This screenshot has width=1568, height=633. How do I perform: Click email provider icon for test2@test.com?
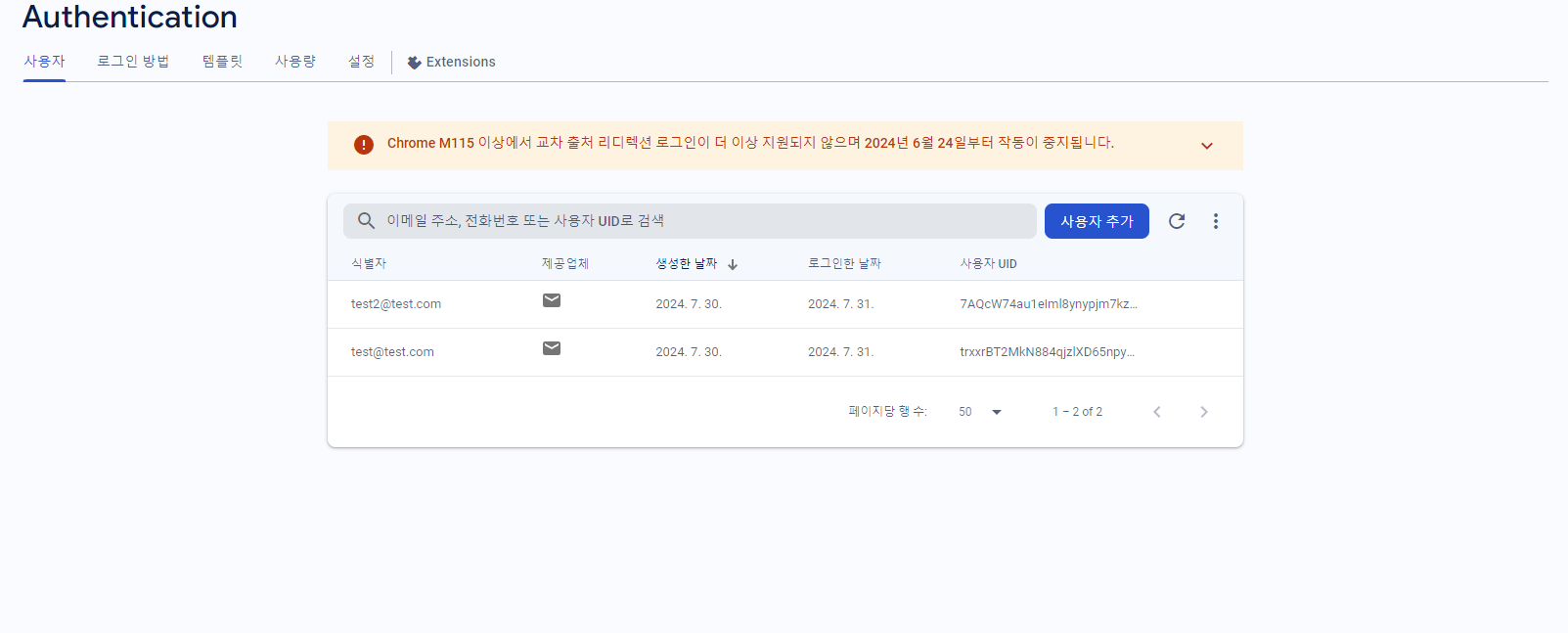click(x=552, y=300)
